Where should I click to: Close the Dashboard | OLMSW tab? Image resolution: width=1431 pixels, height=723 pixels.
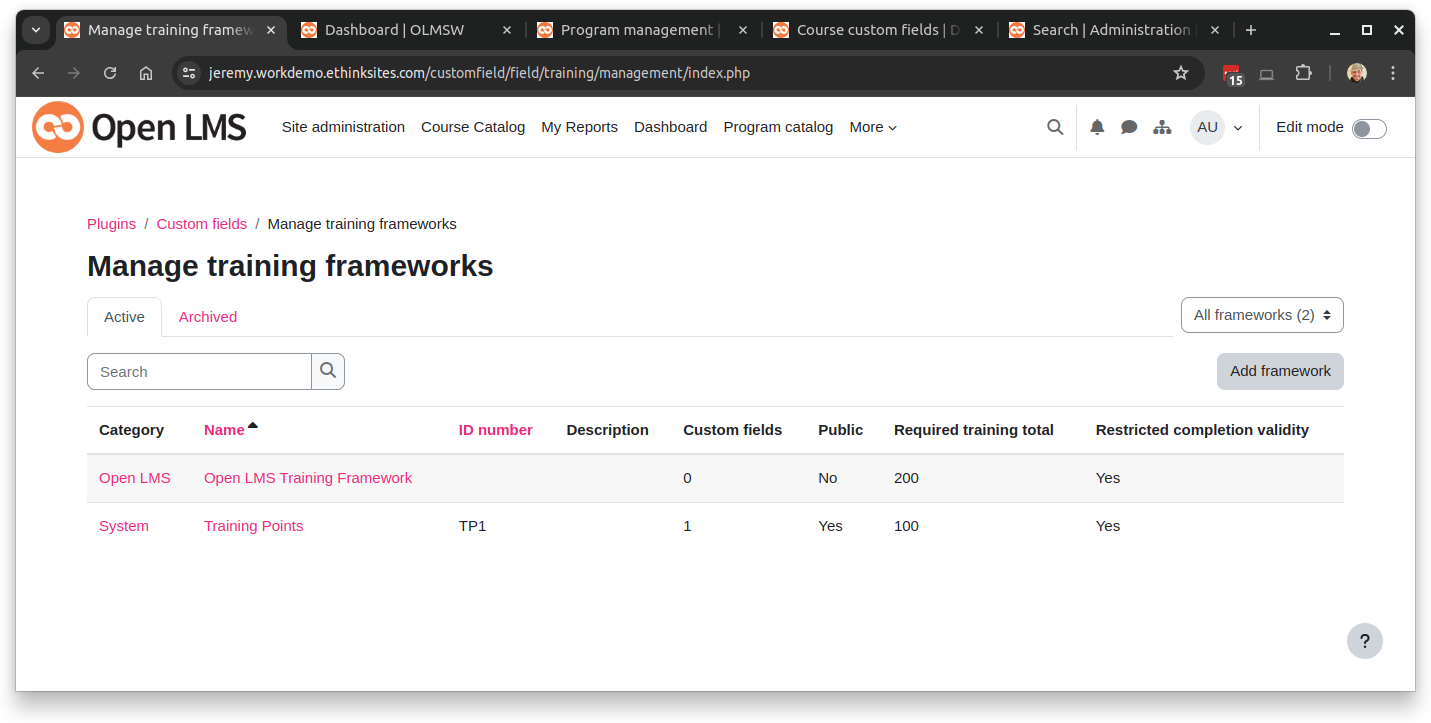[x=507, y=30]
